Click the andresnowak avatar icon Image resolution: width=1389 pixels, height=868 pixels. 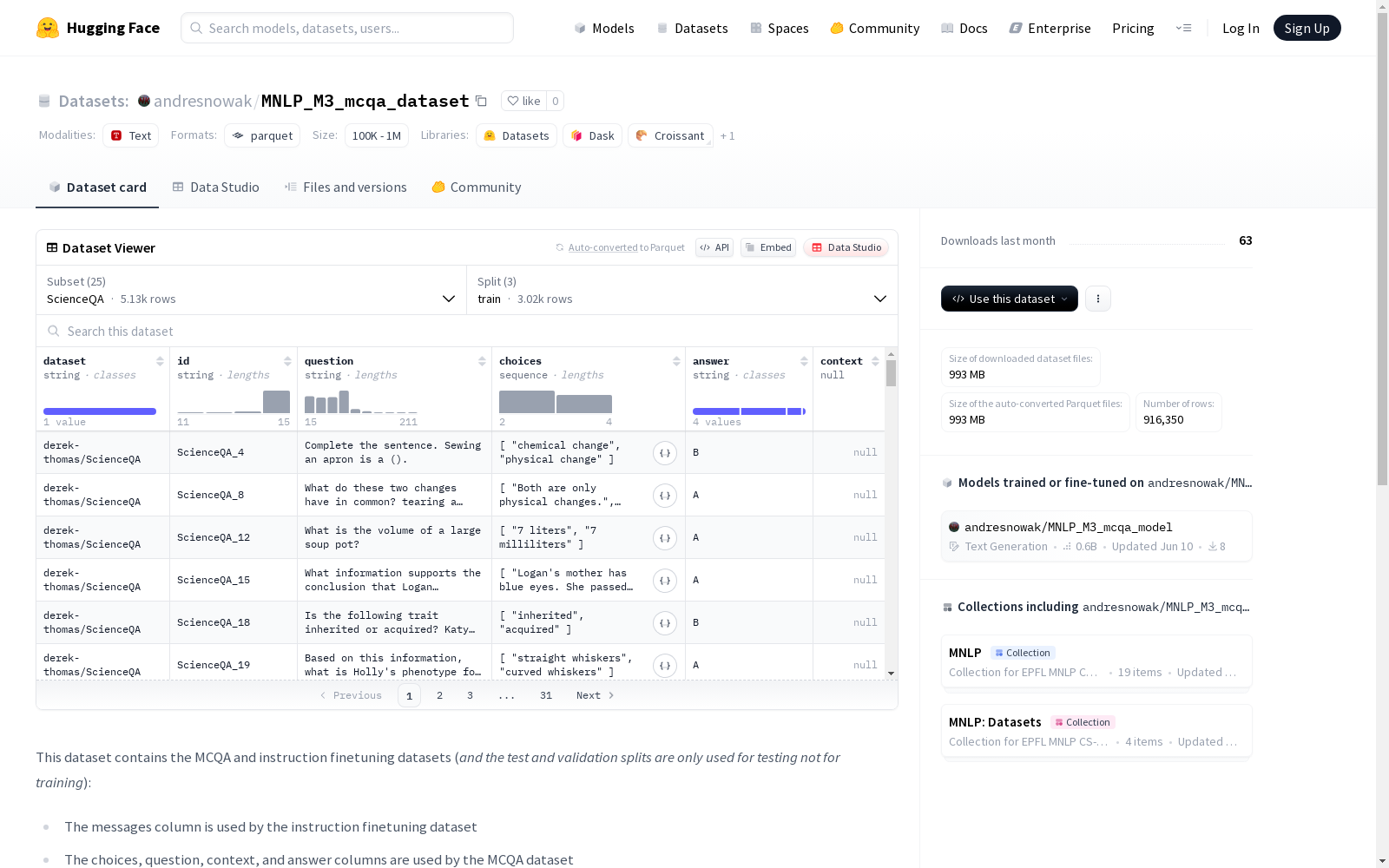coord(144,101)
